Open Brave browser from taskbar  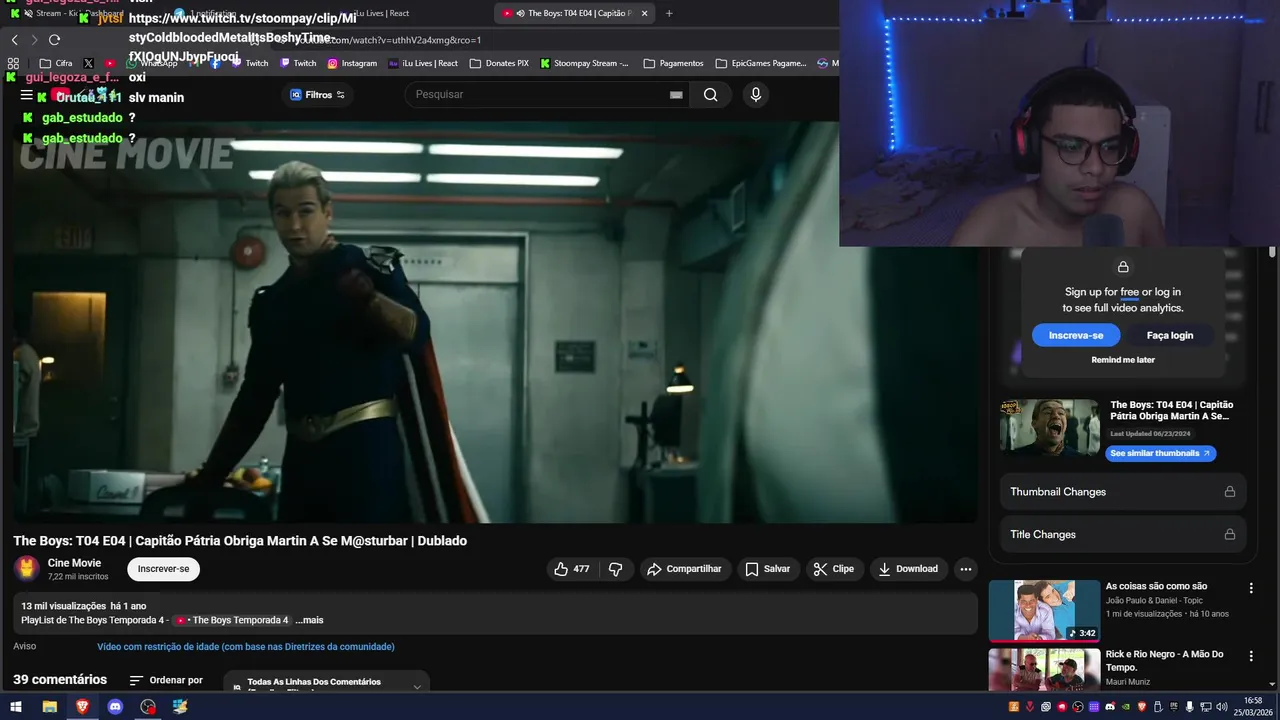tap(82, 706)
